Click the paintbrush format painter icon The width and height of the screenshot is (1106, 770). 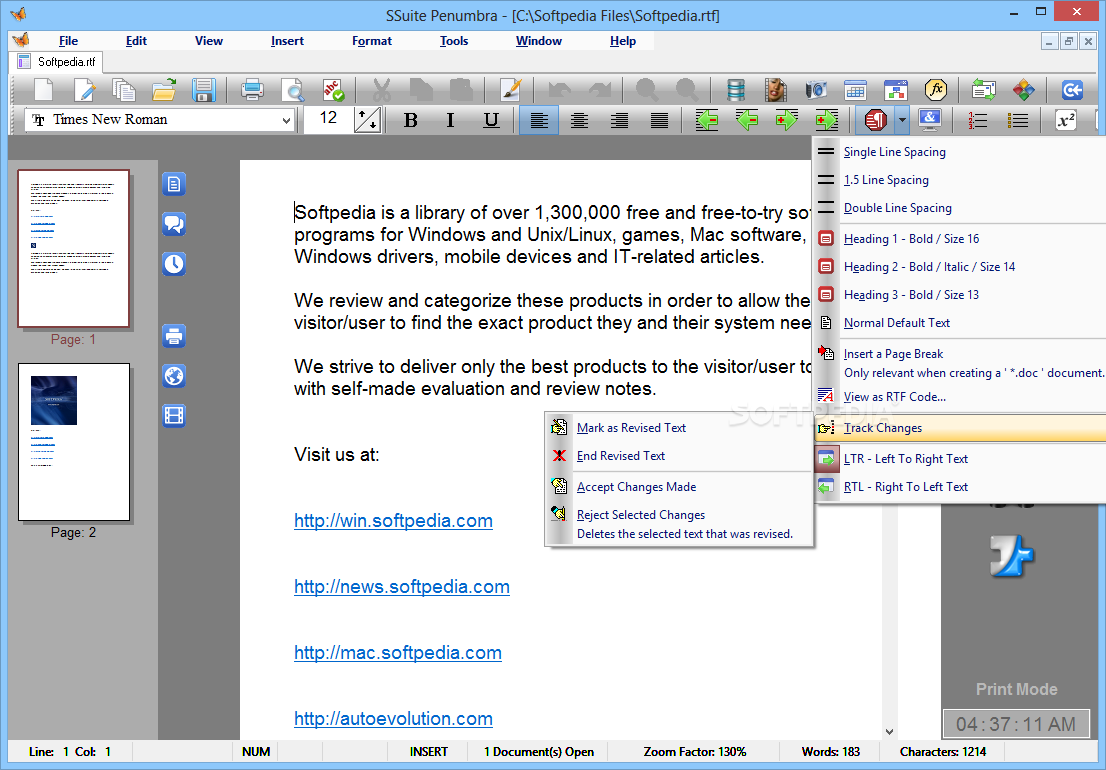[x=510, y=90]
